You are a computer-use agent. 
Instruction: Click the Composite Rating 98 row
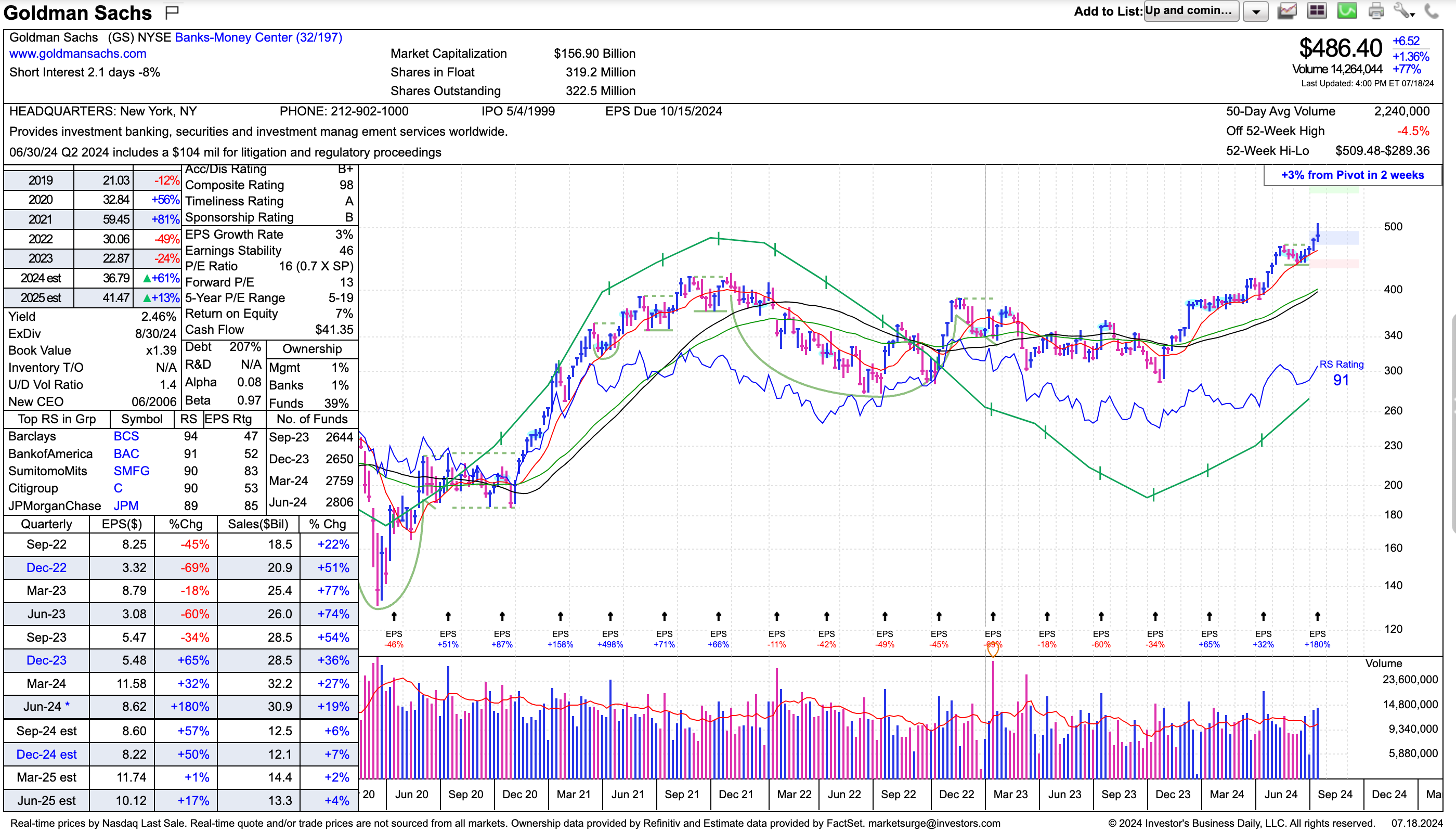269,185
